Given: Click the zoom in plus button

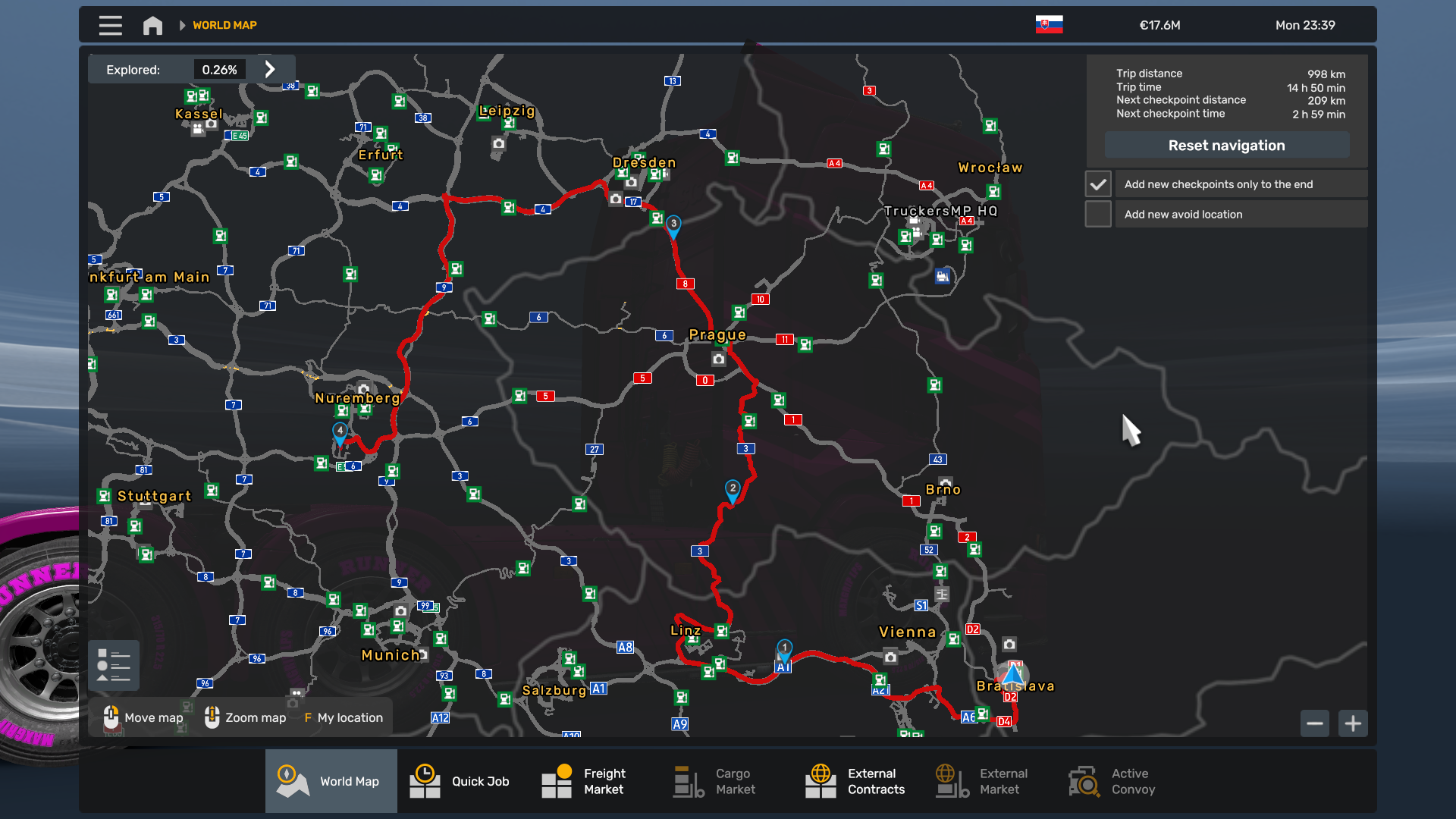Looking at the screenshot, I should pyautogui.click(x=1354, y=723).
